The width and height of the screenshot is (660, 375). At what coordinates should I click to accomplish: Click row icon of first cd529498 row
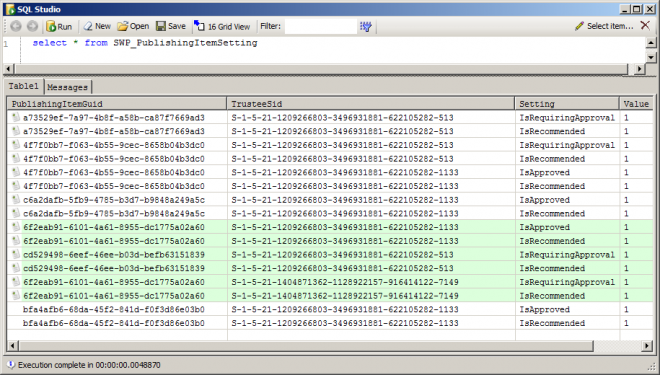click(x=16, y=255)
